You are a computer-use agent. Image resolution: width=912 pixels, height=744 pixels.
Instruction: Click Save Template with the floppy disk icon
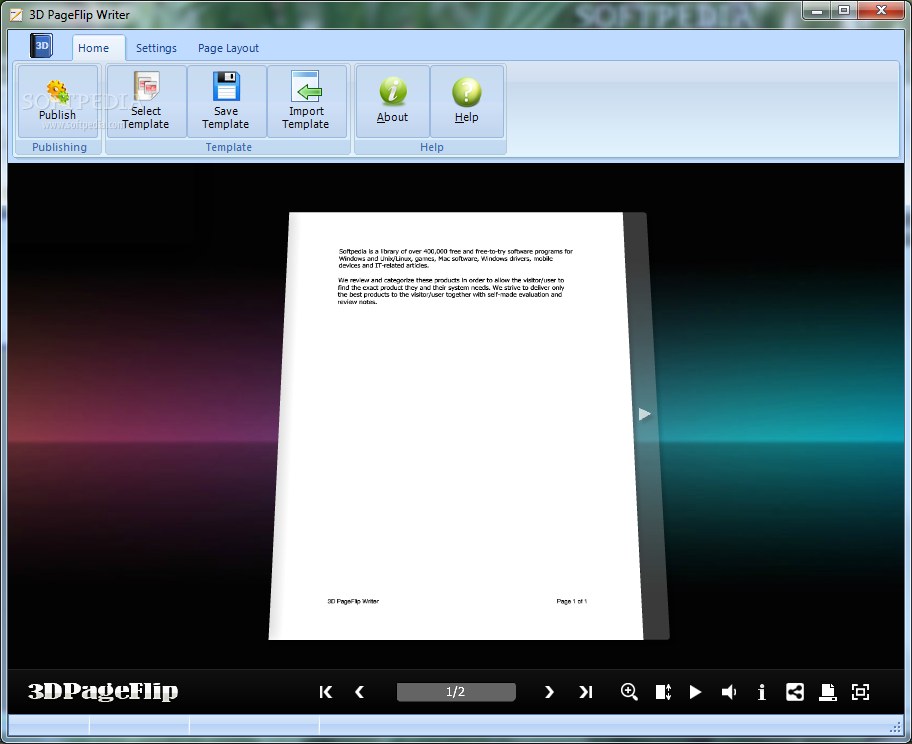(226, 101)
